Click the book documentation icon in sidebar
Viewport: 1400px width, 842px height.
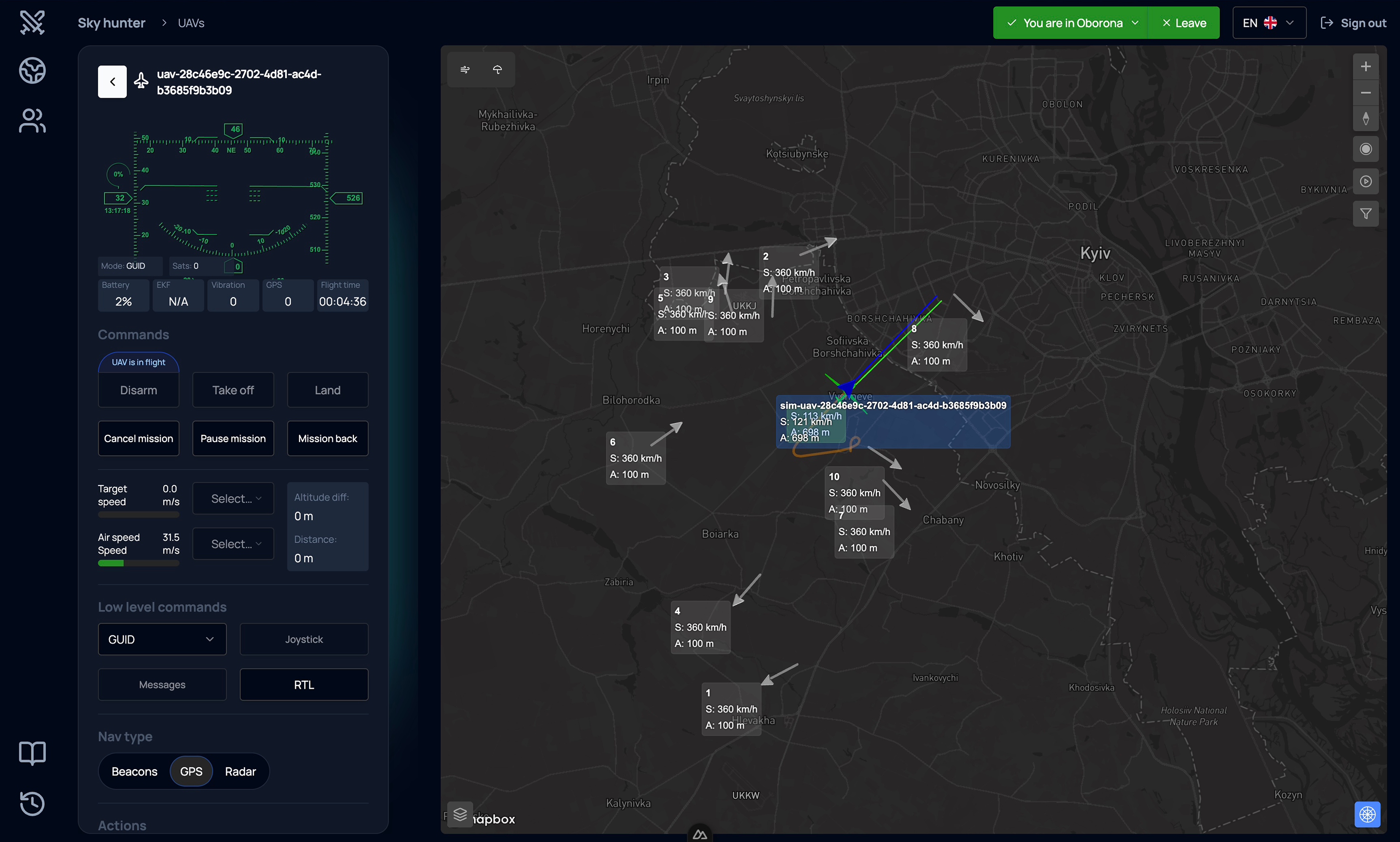tap(32, 753)
